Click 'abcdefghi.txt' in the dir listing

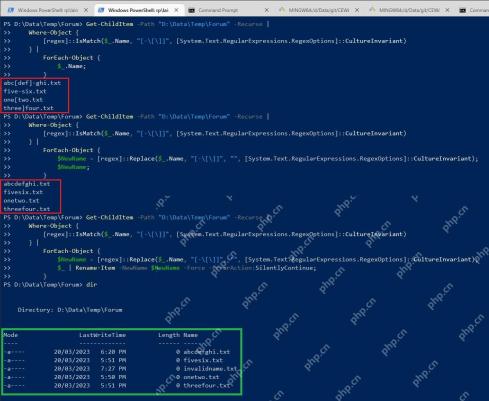(x=206, y=352)
